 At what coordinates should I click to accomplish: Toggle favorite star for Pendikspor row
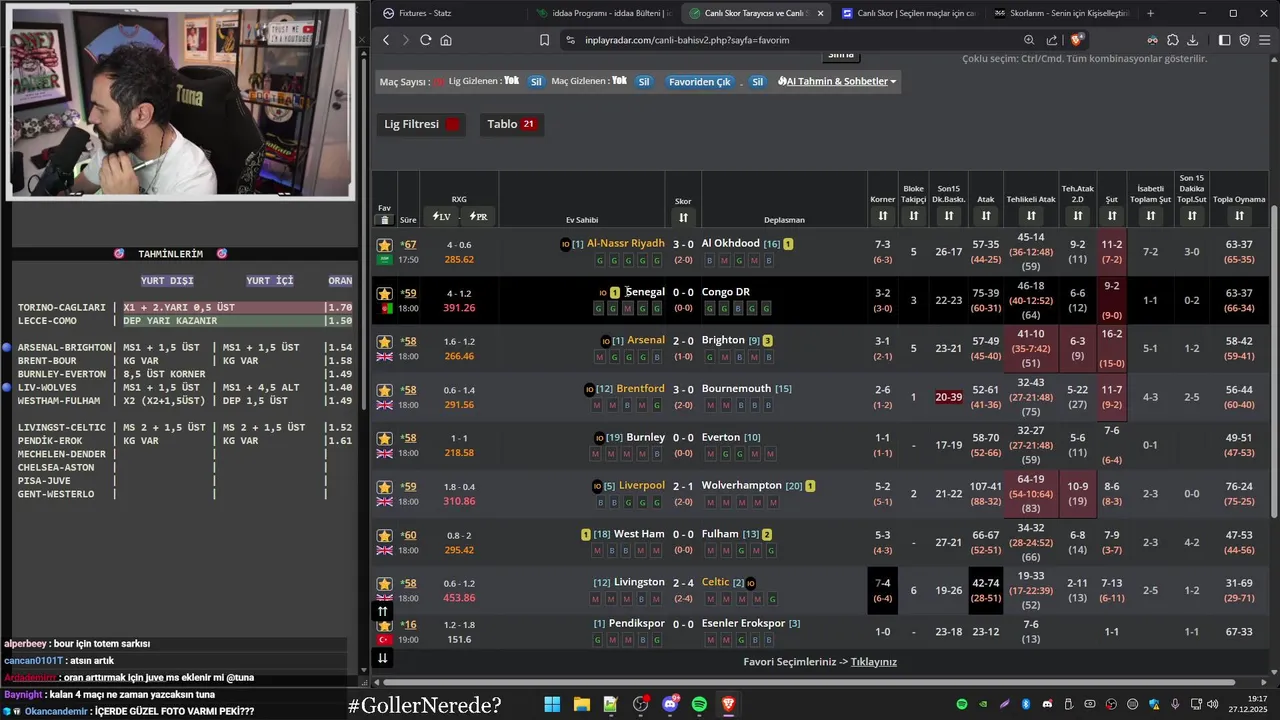[x=384, y=625]
